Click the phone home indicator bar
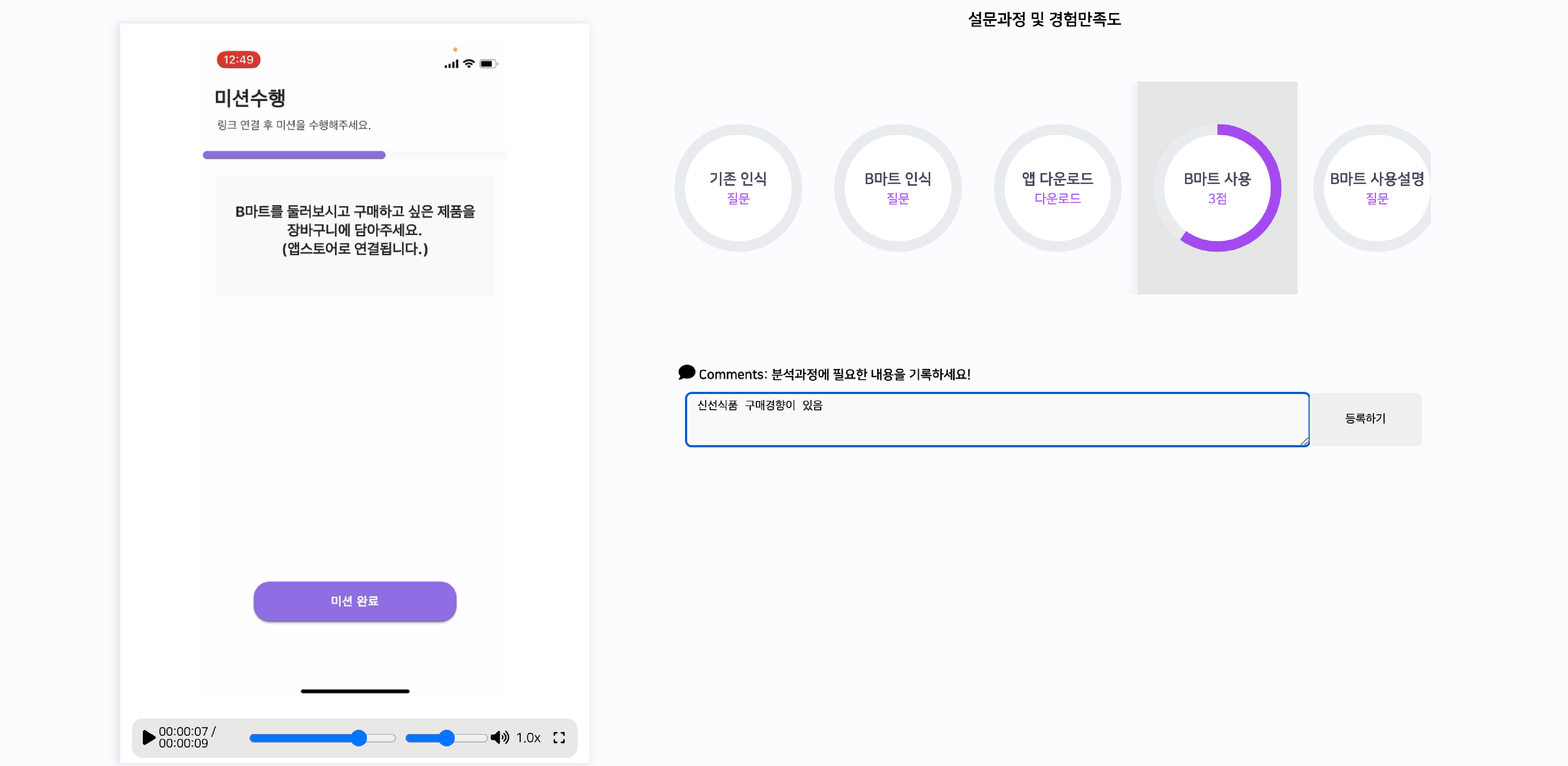Image resolution: width=1568 pixels, height=766 pixels. (x=355, y=691)
